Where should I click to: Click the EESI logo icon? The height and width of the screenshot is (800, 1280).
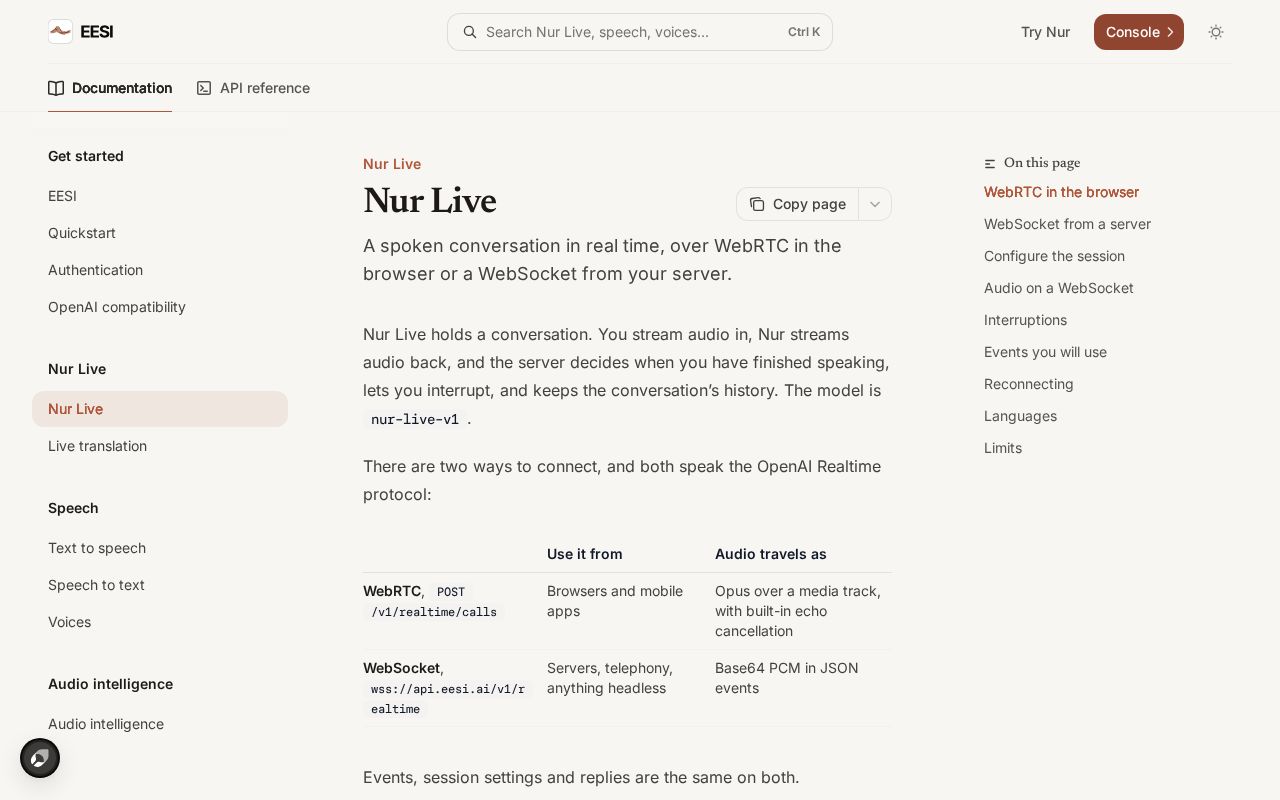[60, 32]
